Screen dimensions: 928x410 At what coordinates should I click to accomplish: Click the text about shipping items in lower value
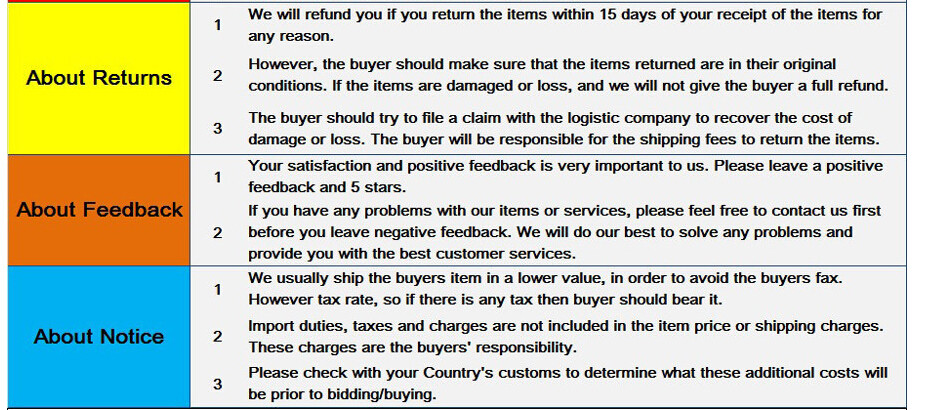(545, 289)
